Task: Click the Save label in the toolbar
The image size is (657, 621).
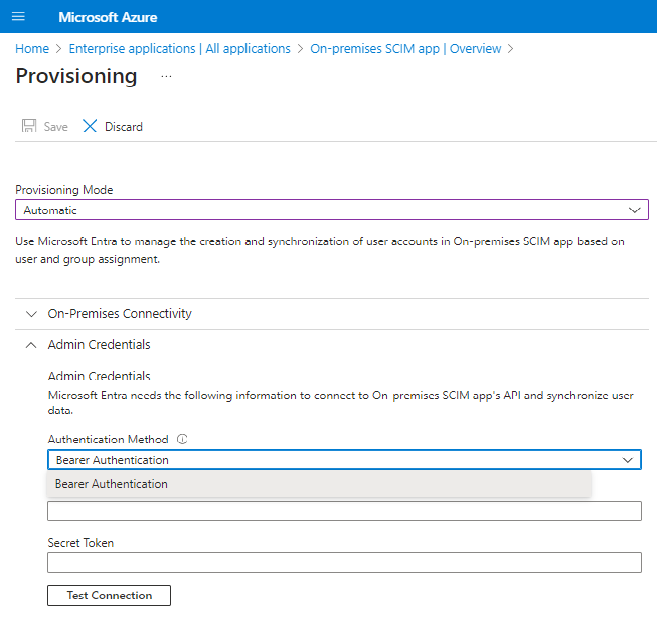Action: point(55,127)
